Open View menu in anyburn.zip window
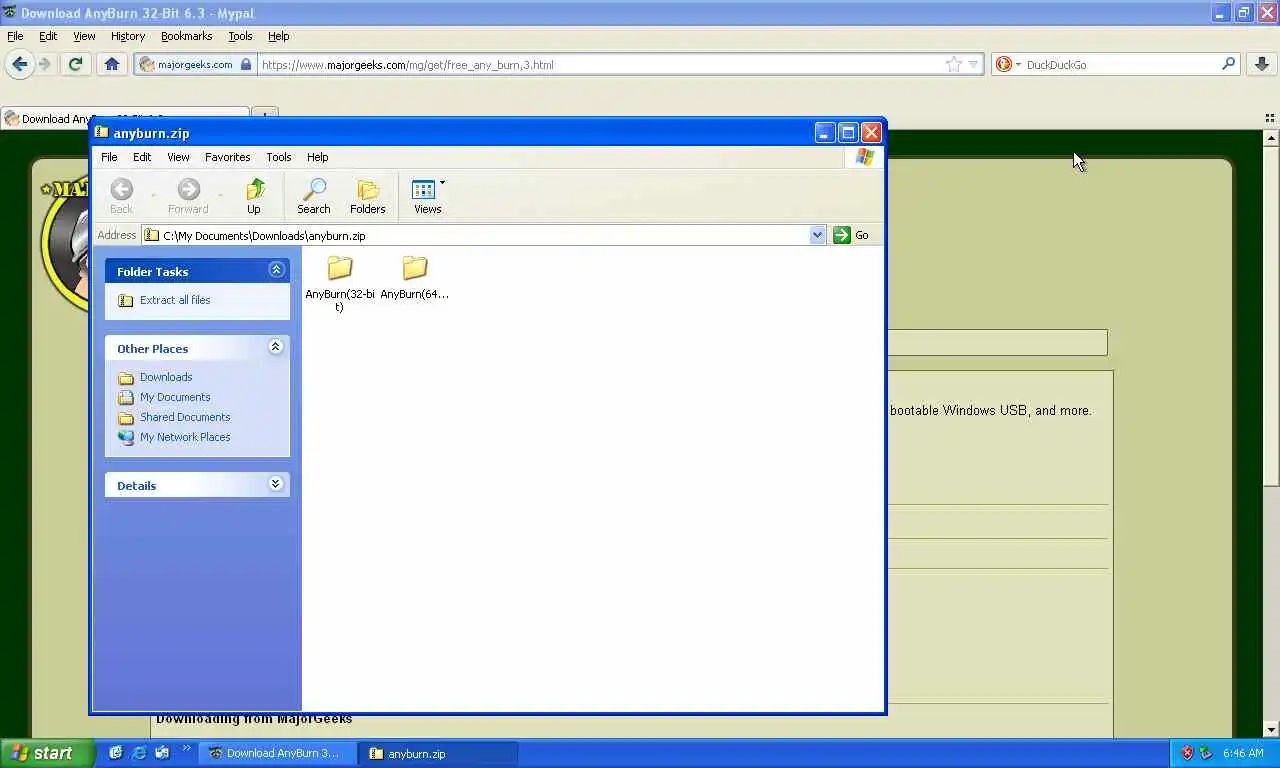The width and height of the screenshot is (1280, 768). (x=178, y=157)
